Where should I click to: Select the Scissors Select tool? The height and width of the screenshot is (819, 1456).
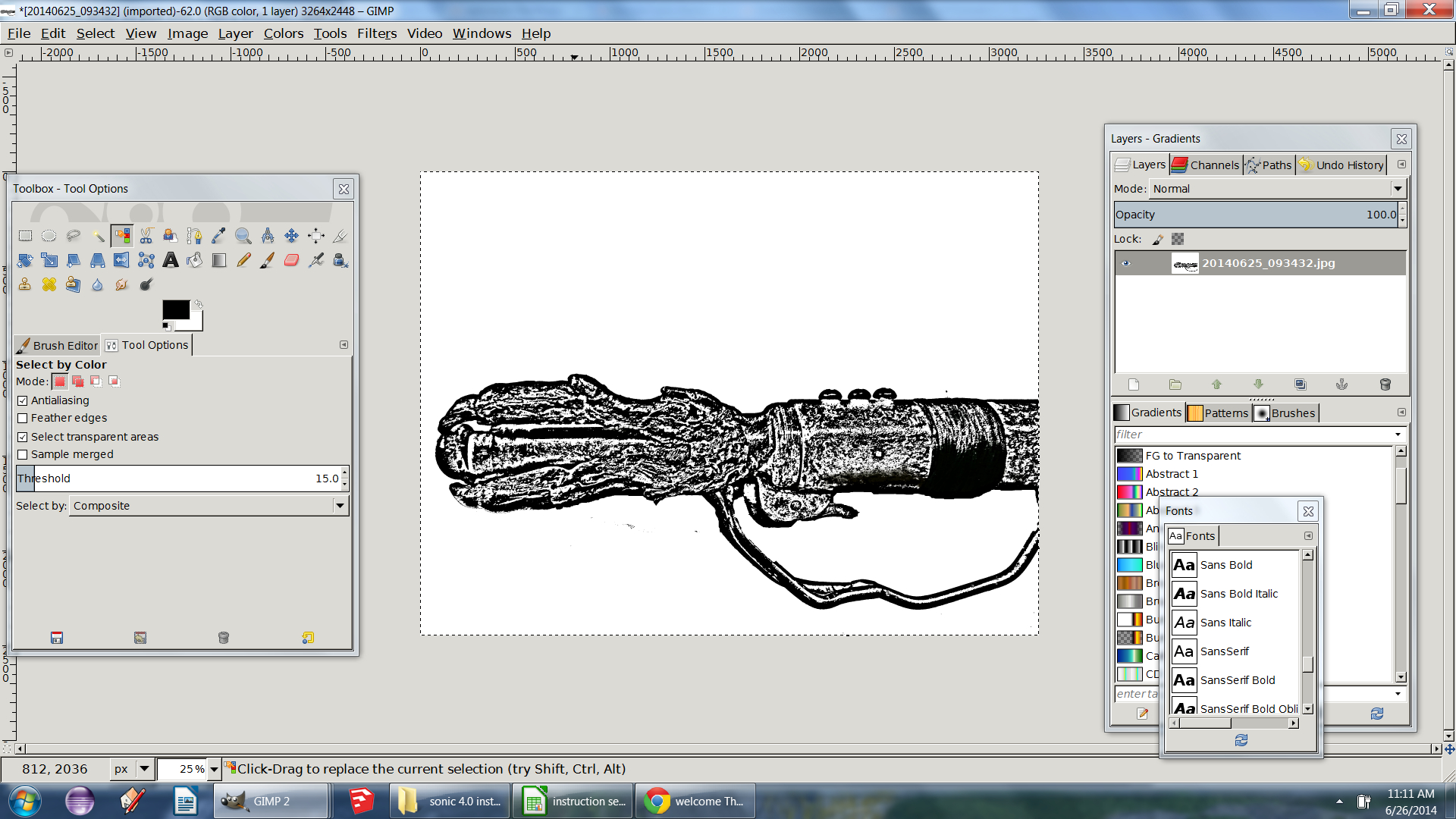click(146, 236)
